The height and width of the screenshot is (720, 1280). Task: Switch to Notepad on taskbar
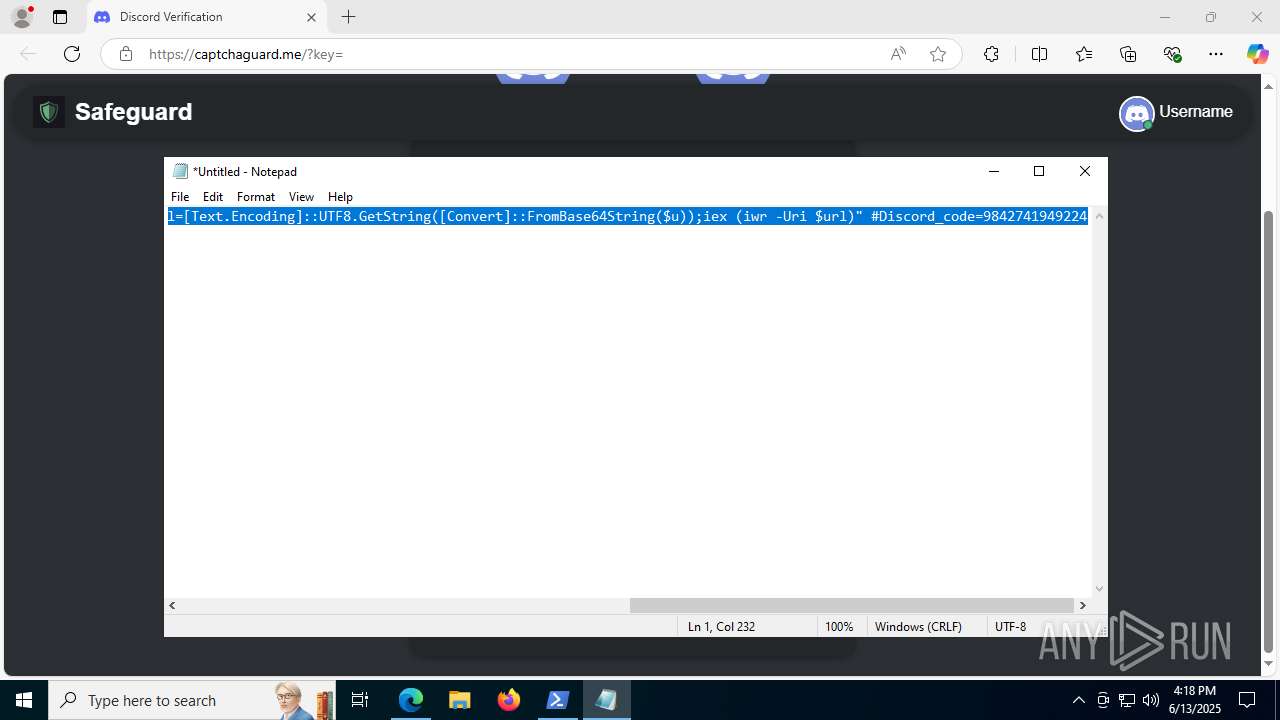coord(606,700)
